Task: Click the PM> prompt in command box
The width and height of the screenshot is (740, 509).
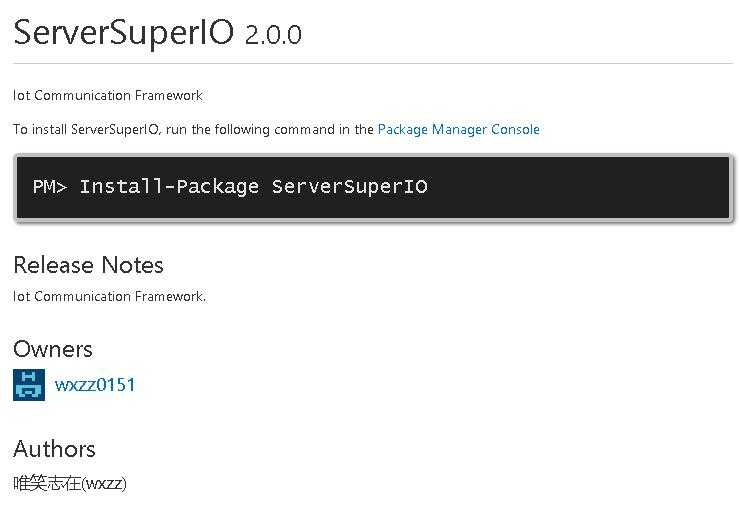Action: (50, 187)
